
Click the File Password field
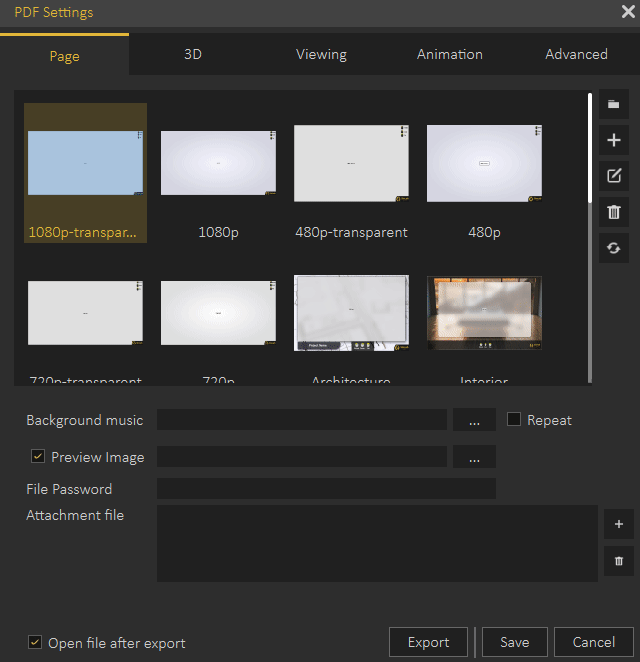pos(326,489)
